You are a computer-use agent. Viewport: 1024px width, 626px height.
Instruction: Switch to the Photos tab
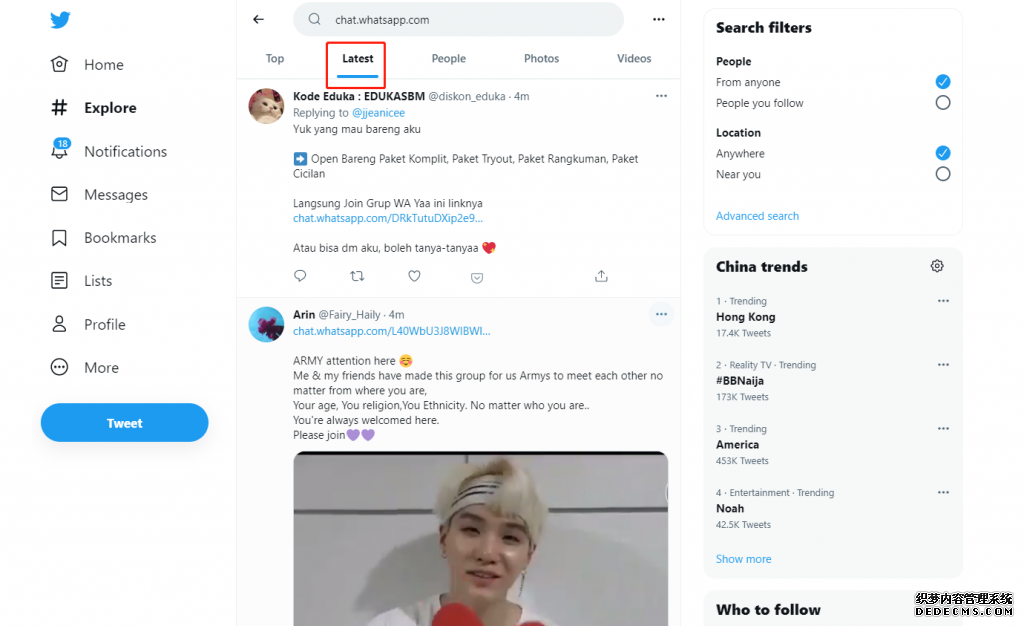click(541, 59)
